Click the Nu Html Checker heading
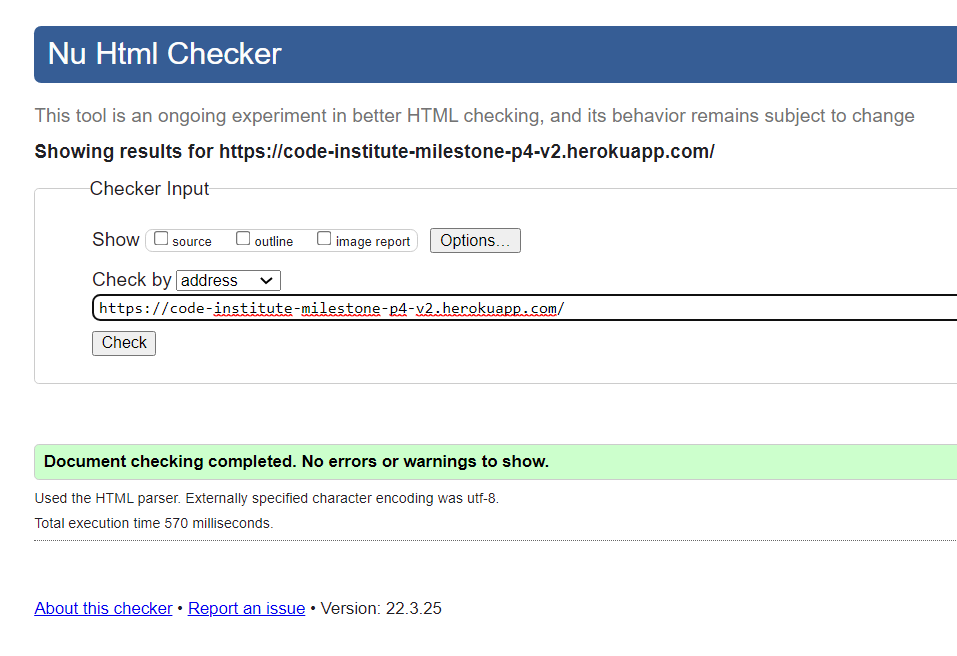Screen dimensions: 957x656 [164, 54]
